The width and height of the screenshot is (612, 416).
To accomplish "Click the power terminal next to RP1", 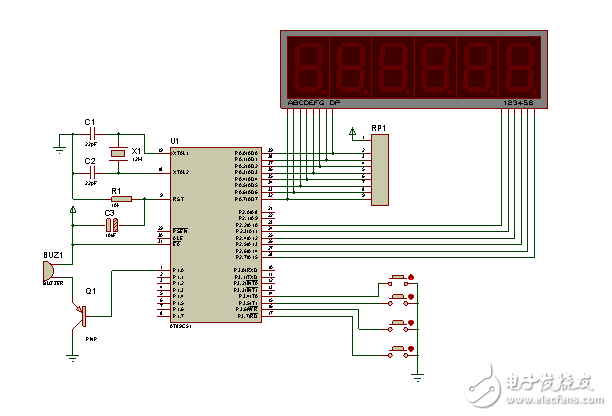I will click(x=351, y=132).
